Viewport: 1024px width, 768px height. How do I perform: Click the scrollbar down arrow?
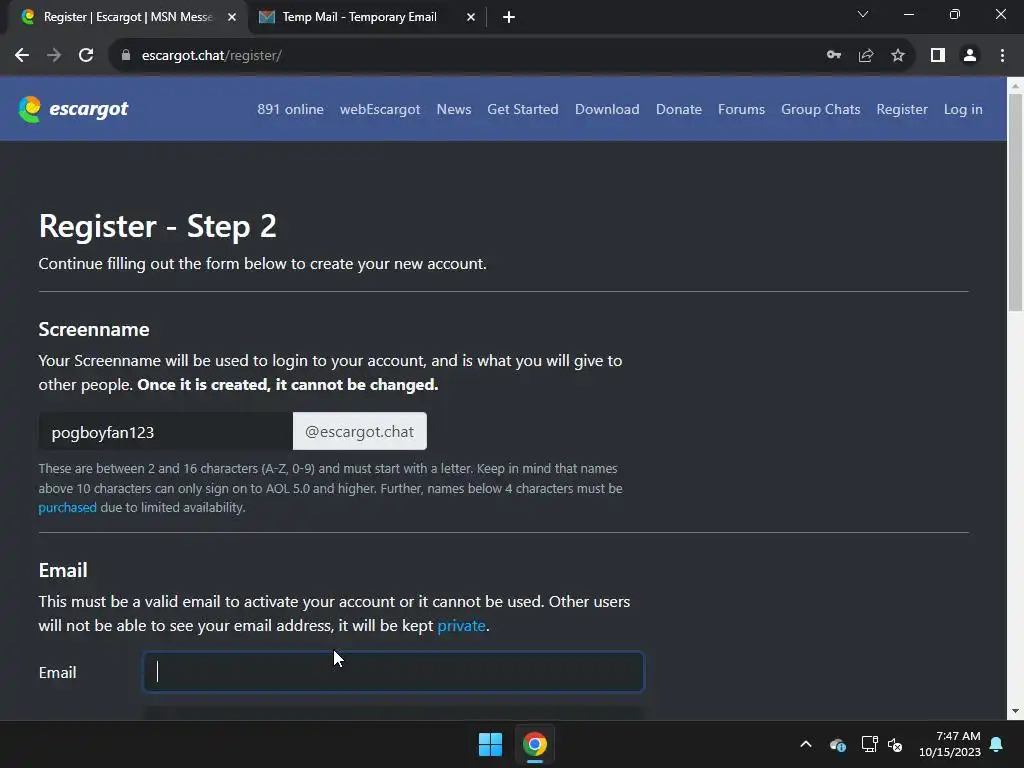1015,711
